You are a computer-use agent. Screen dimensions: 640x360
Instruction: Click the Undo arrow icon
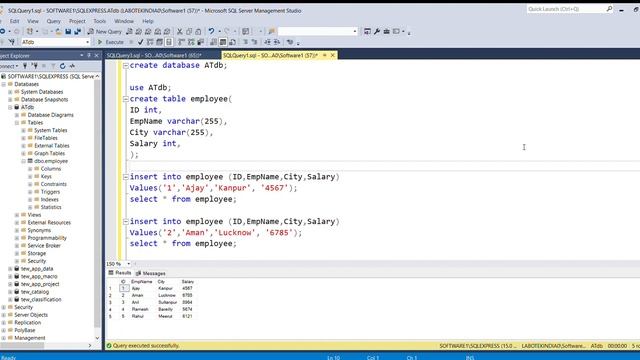point(211,31)
